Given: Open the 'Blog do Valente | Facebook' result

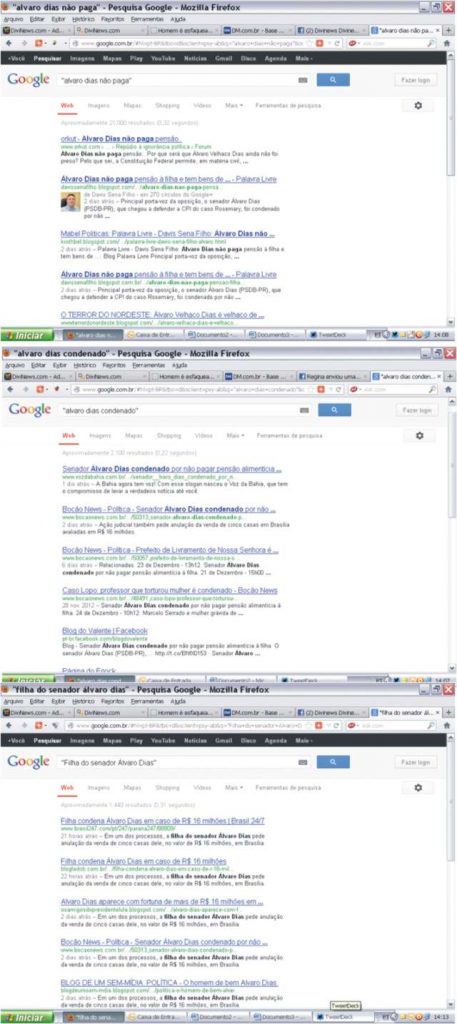Looking at the screenshot, I should coord(105,630).
